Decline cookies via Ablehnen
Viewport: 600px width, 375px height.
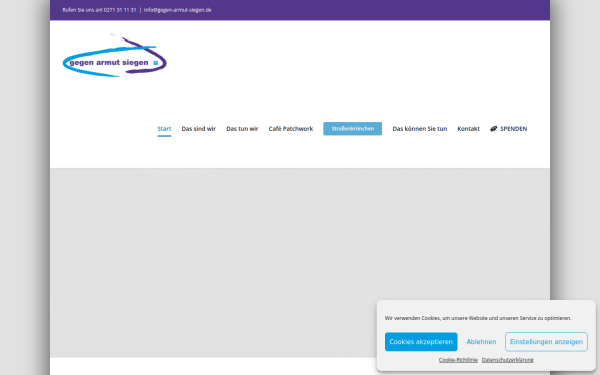[481, 342]
